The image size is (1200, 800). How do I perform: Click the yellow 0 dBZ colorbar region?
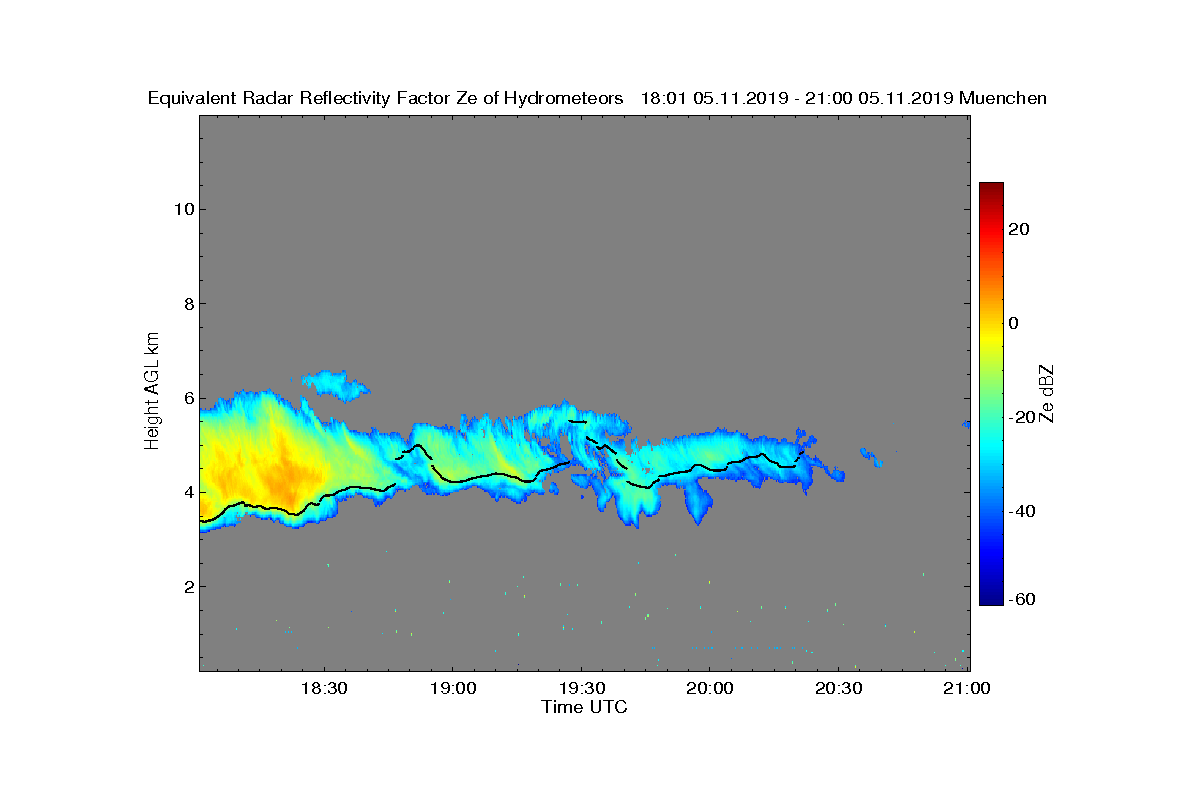tap(991, 323)
